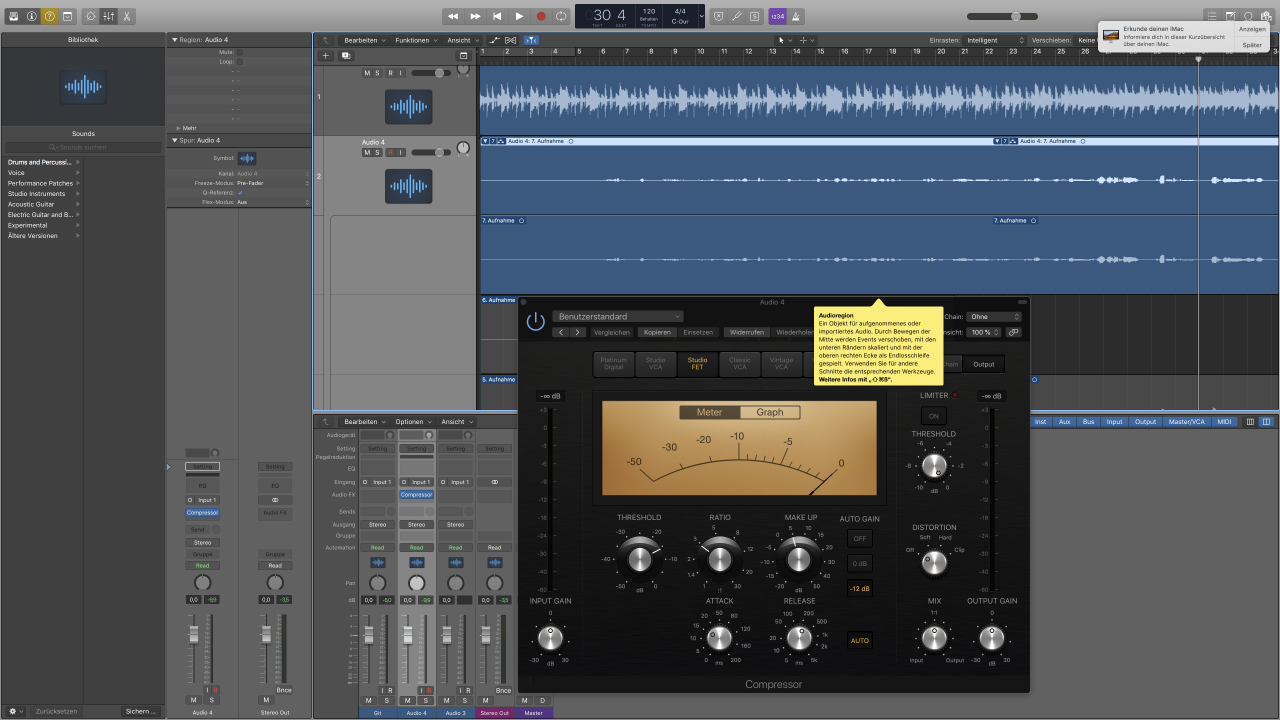Click the Tuner icon

point(736,17)
